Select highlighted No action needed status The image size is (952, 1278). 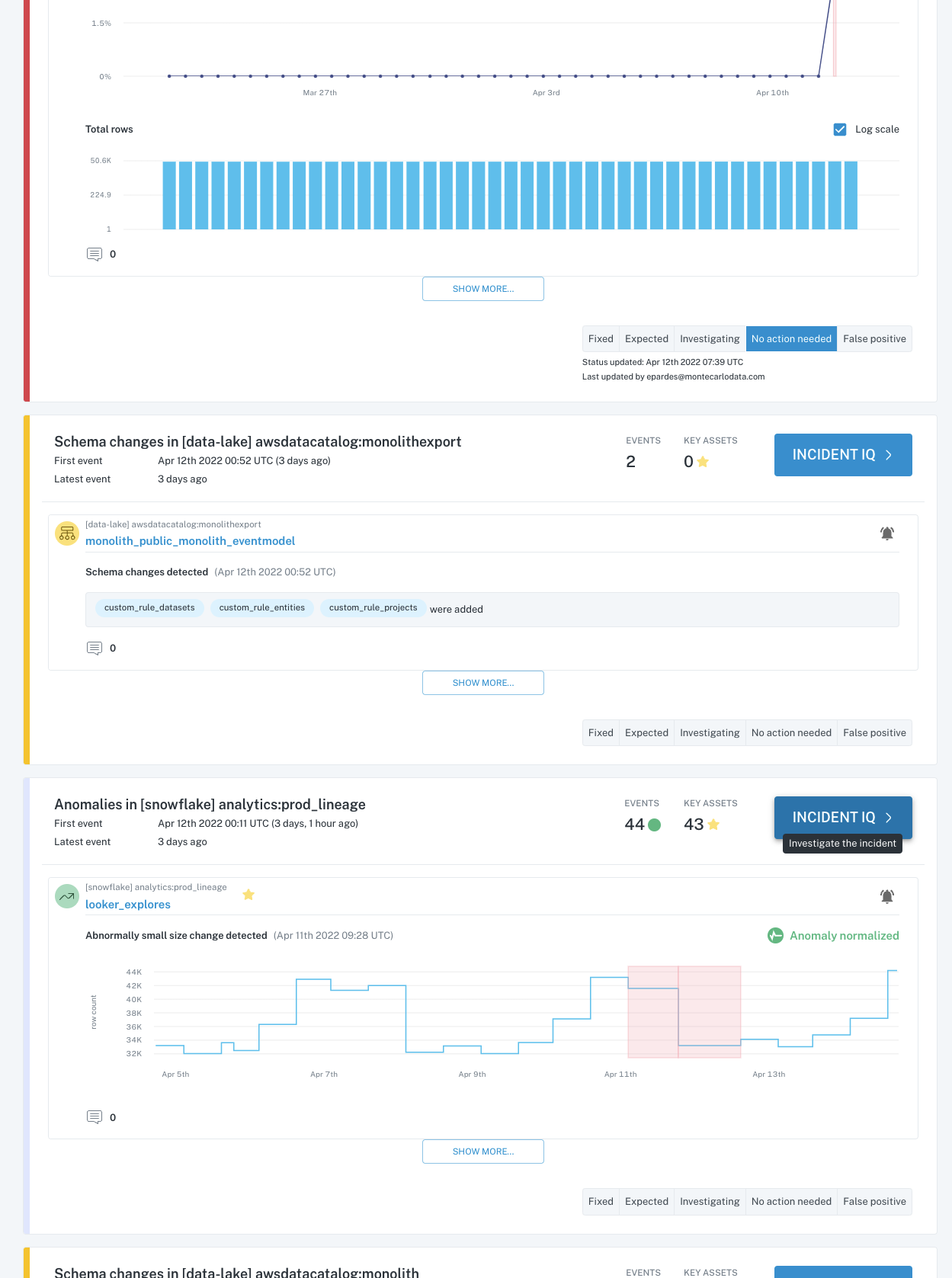click(791, 339)
